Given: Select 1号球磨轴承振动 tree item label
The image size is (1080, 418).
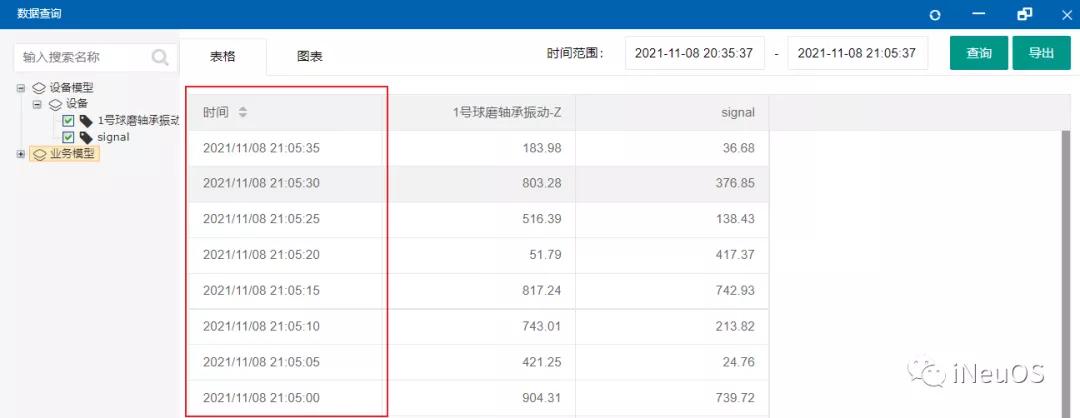Looking at the screenshot, I should point(138,121).
